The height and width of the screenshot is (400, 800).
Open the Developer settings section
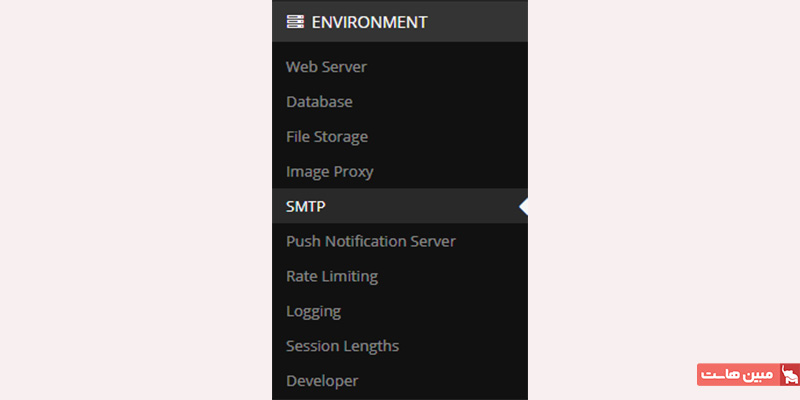click(322, 381)
